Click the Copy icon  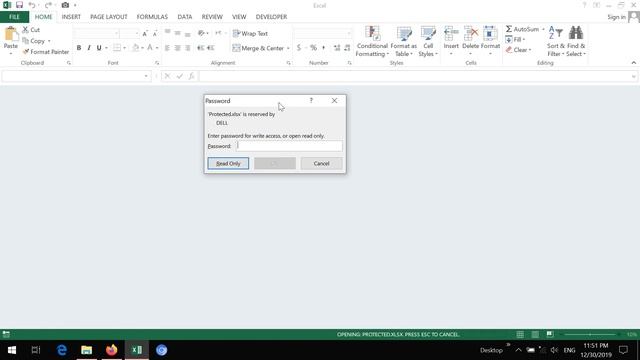(25, 41)
